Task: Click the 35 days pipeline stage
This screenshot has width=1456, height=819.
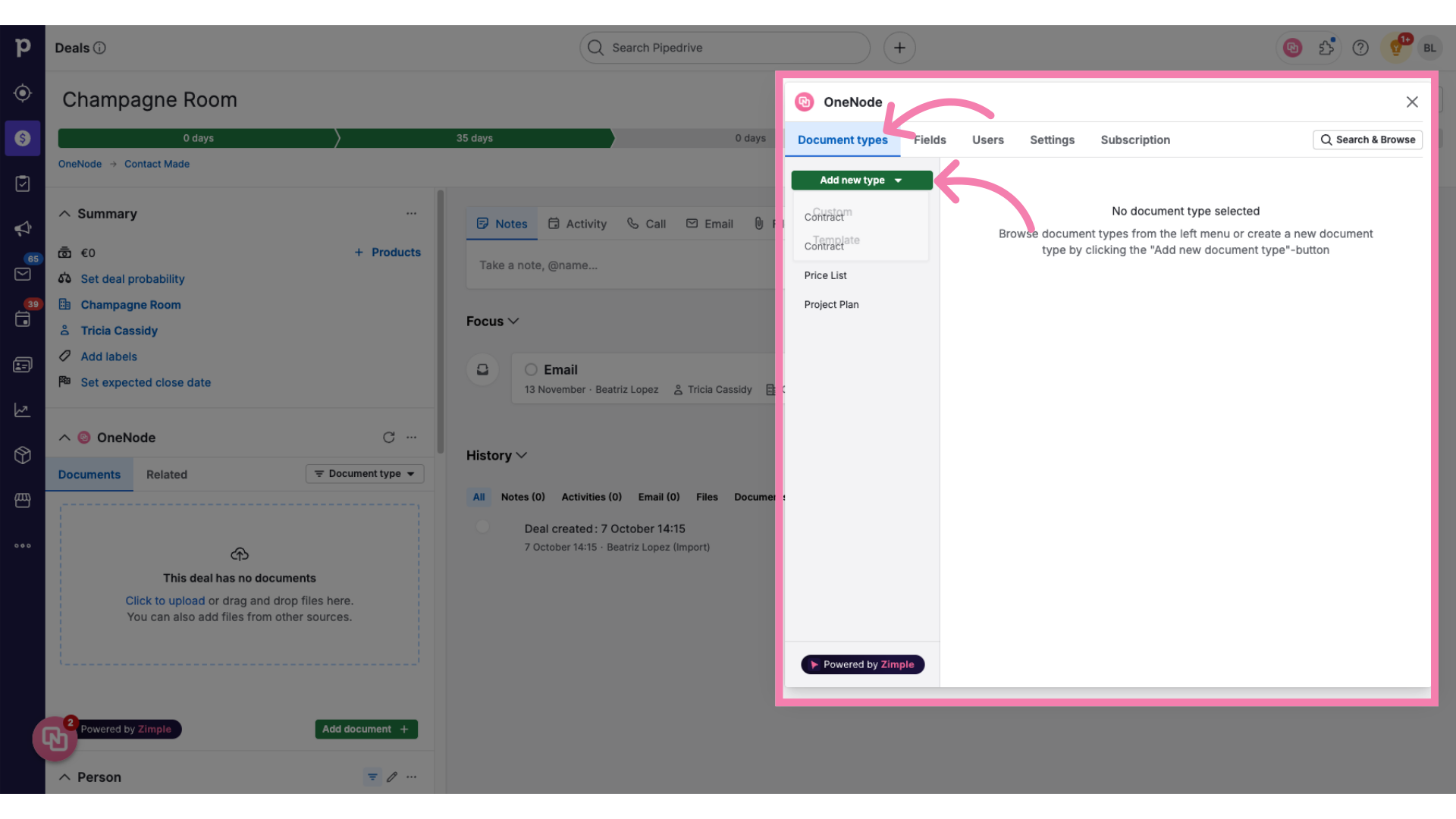Action: point(475,138)
